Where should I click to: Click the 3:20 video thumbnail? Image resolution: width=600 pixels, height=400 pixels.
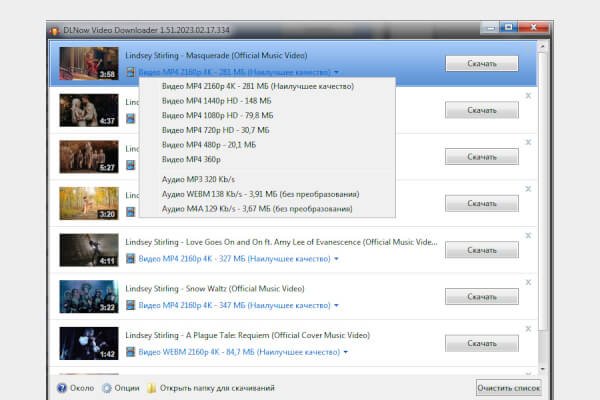point(89,203)
